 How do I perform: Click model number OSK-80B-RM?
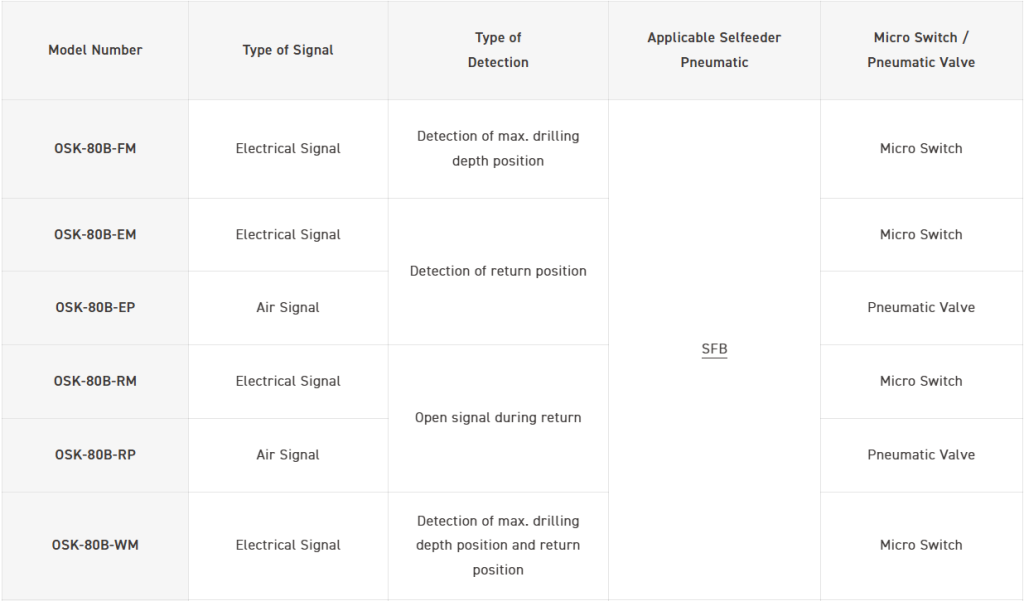tap(95, 381)
